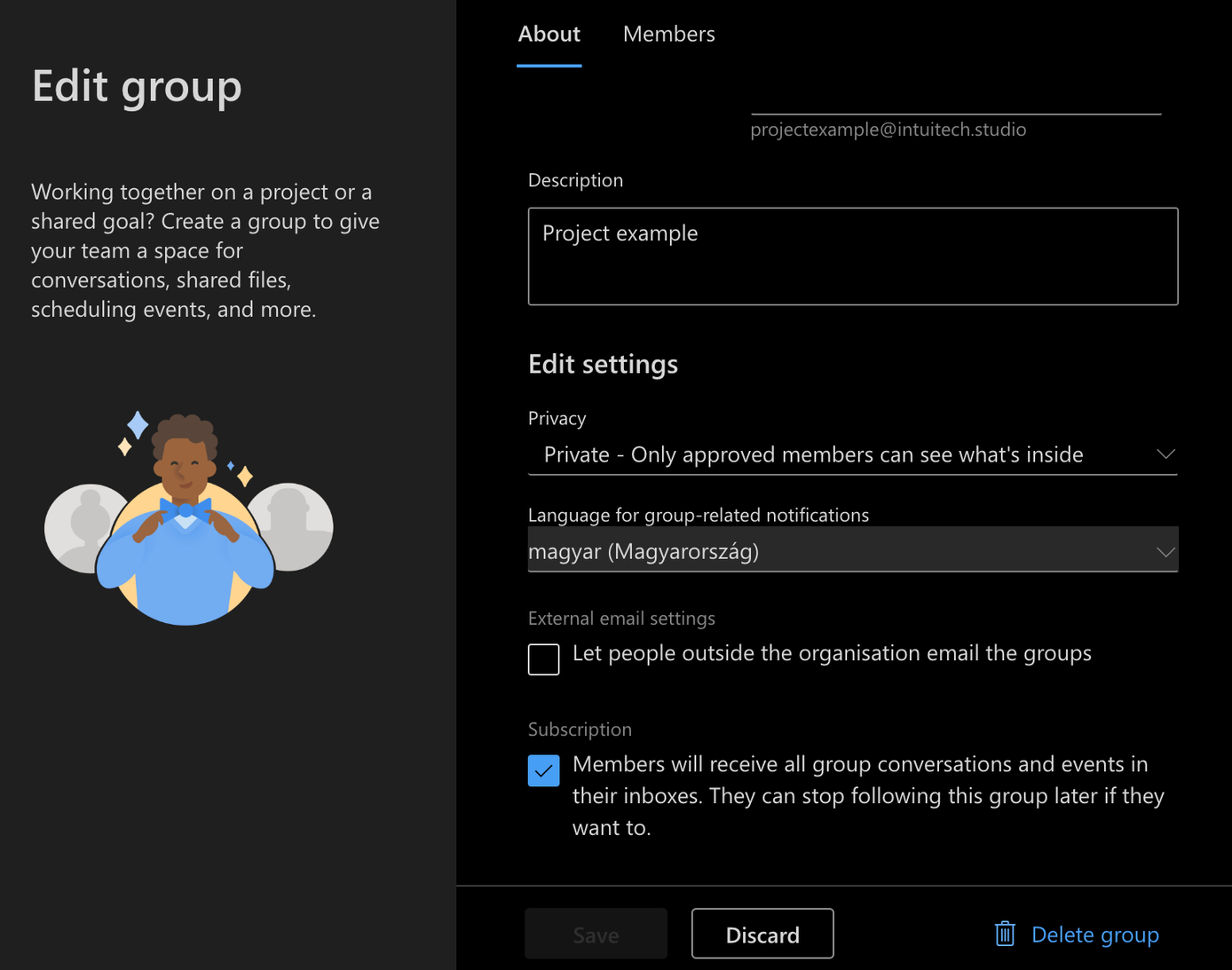Open the Privacy dropdown
Screen dimensions: 1232x970
[x=852, y=454]
